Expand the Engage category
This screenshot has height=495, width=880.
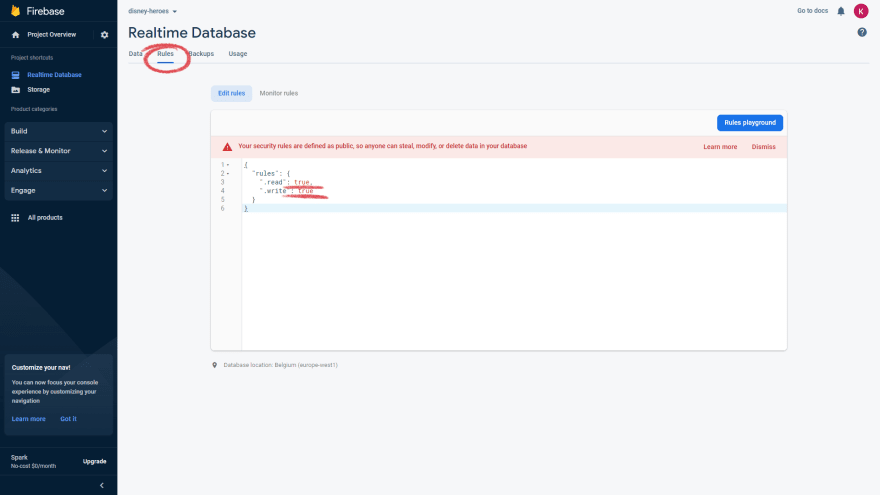(58, 190)
